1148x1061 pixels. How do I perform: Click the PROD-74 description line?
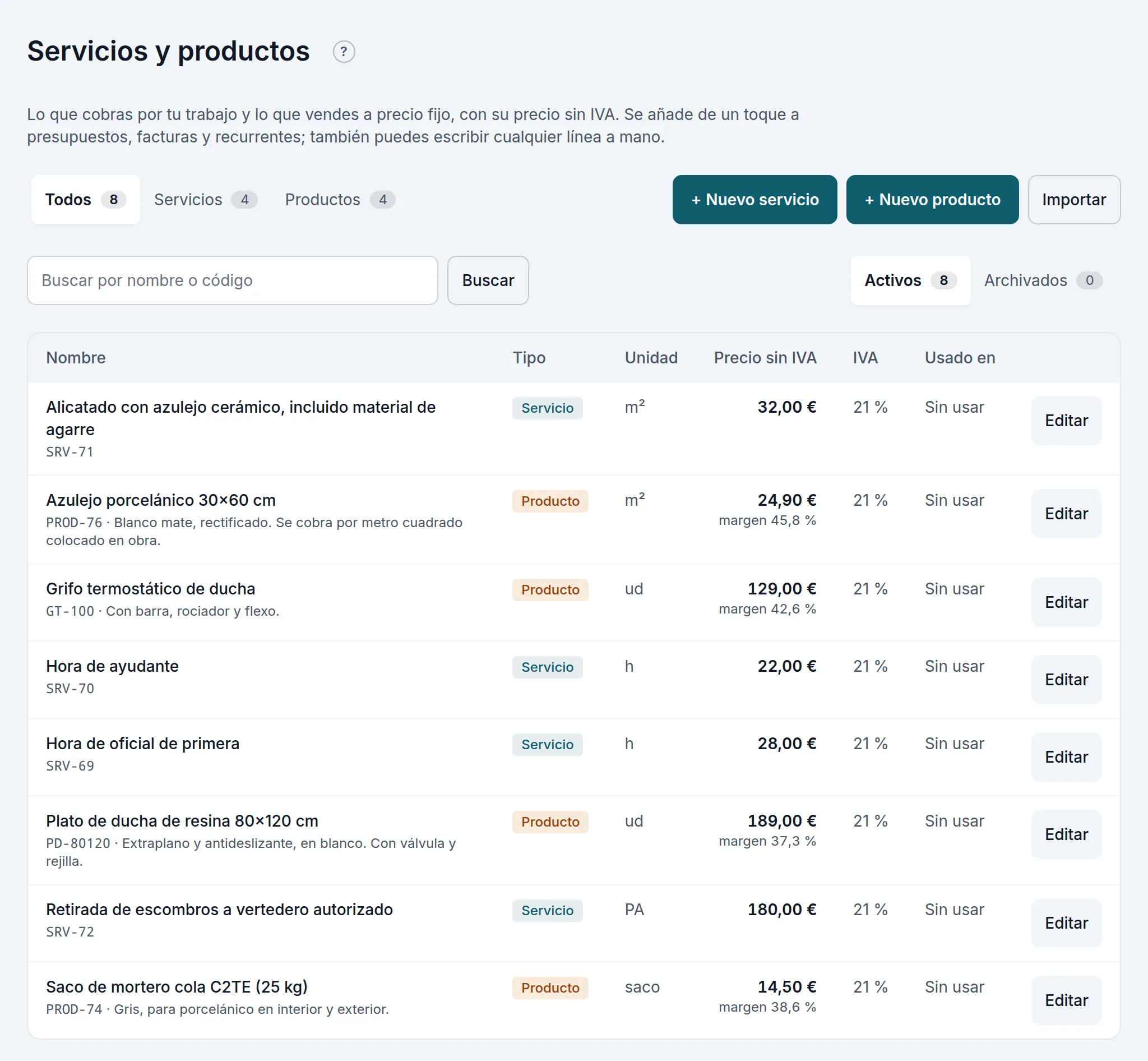217,1009
